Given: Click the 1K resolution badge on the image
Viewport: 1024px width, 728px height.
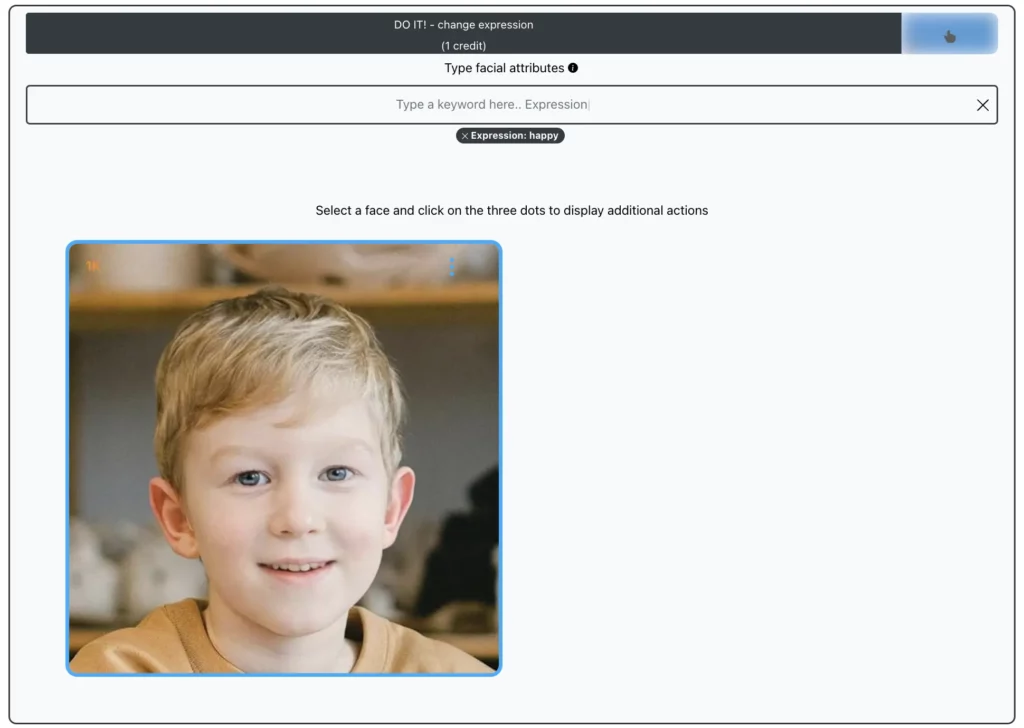Looking at the screenshot, I should click(91, 263).
